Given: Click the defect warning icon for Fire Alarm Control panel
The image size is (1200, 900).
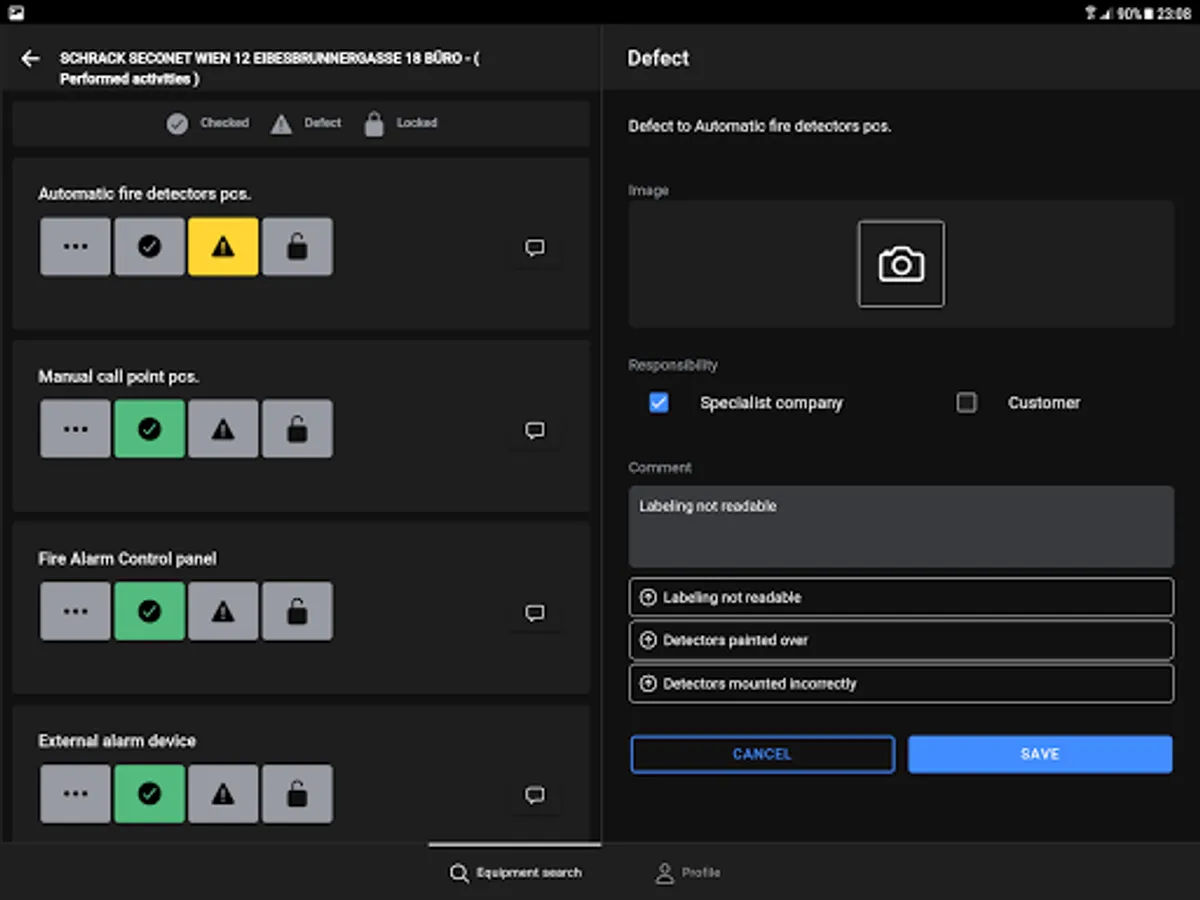Looking at the screenshot, I should (x=223, y=612).
